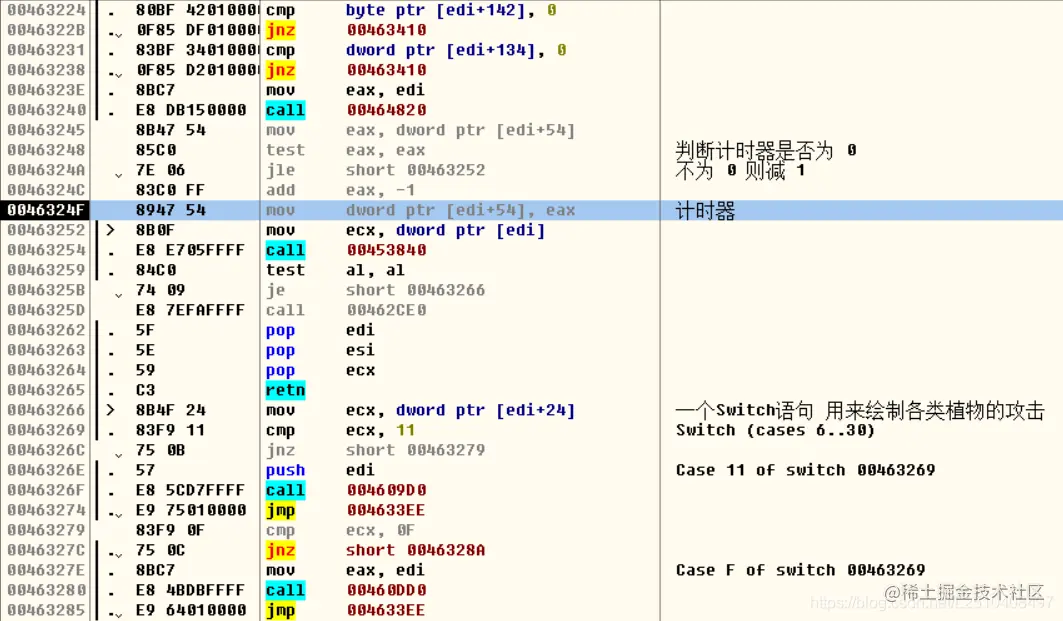This screenshot has height=621, width=1063.
Task: Select call 00462CE0 instruction
Action: (x=346, y=310)
